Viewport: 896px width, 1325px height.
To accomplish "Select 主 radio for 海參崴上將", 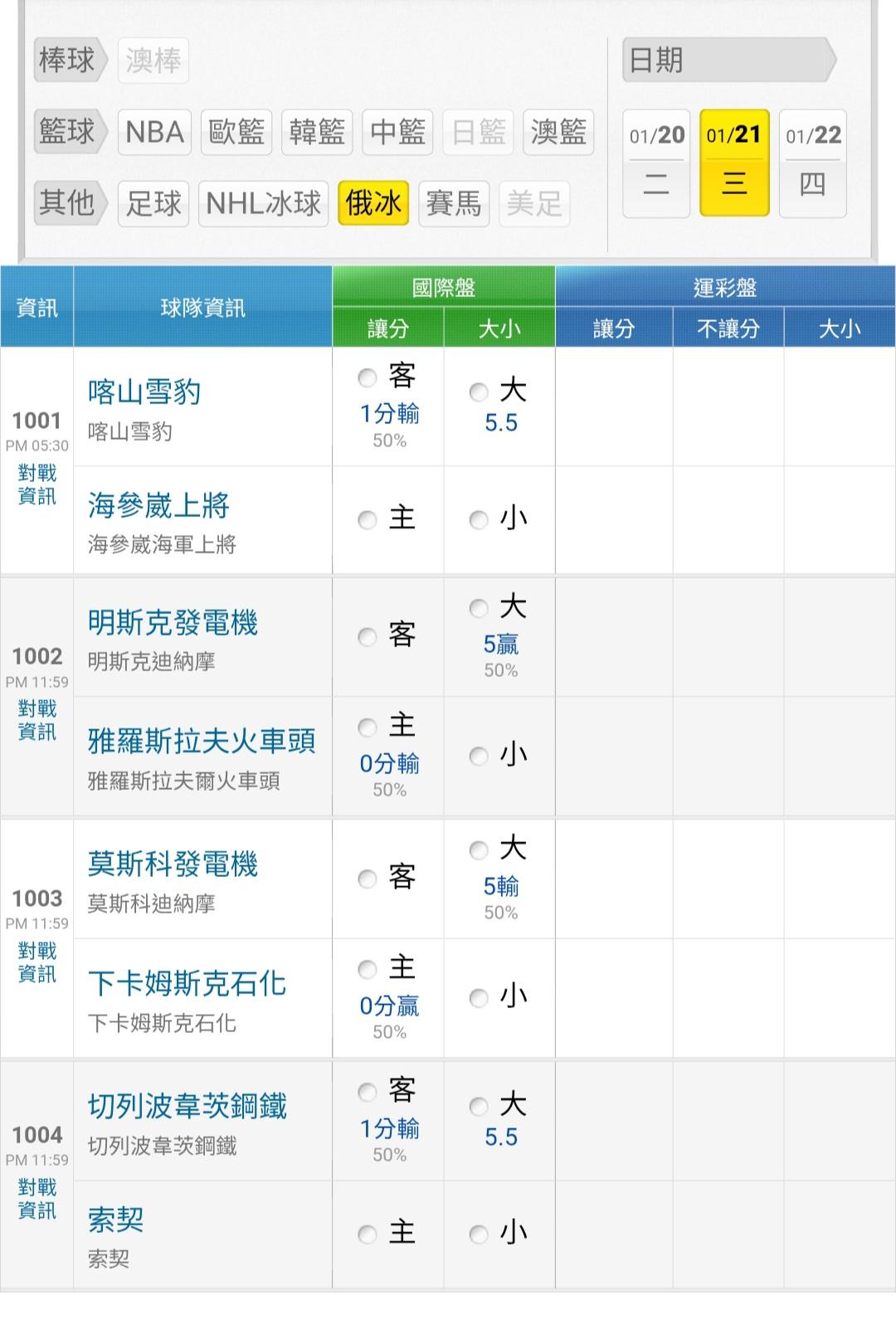I will click(368, 520).
